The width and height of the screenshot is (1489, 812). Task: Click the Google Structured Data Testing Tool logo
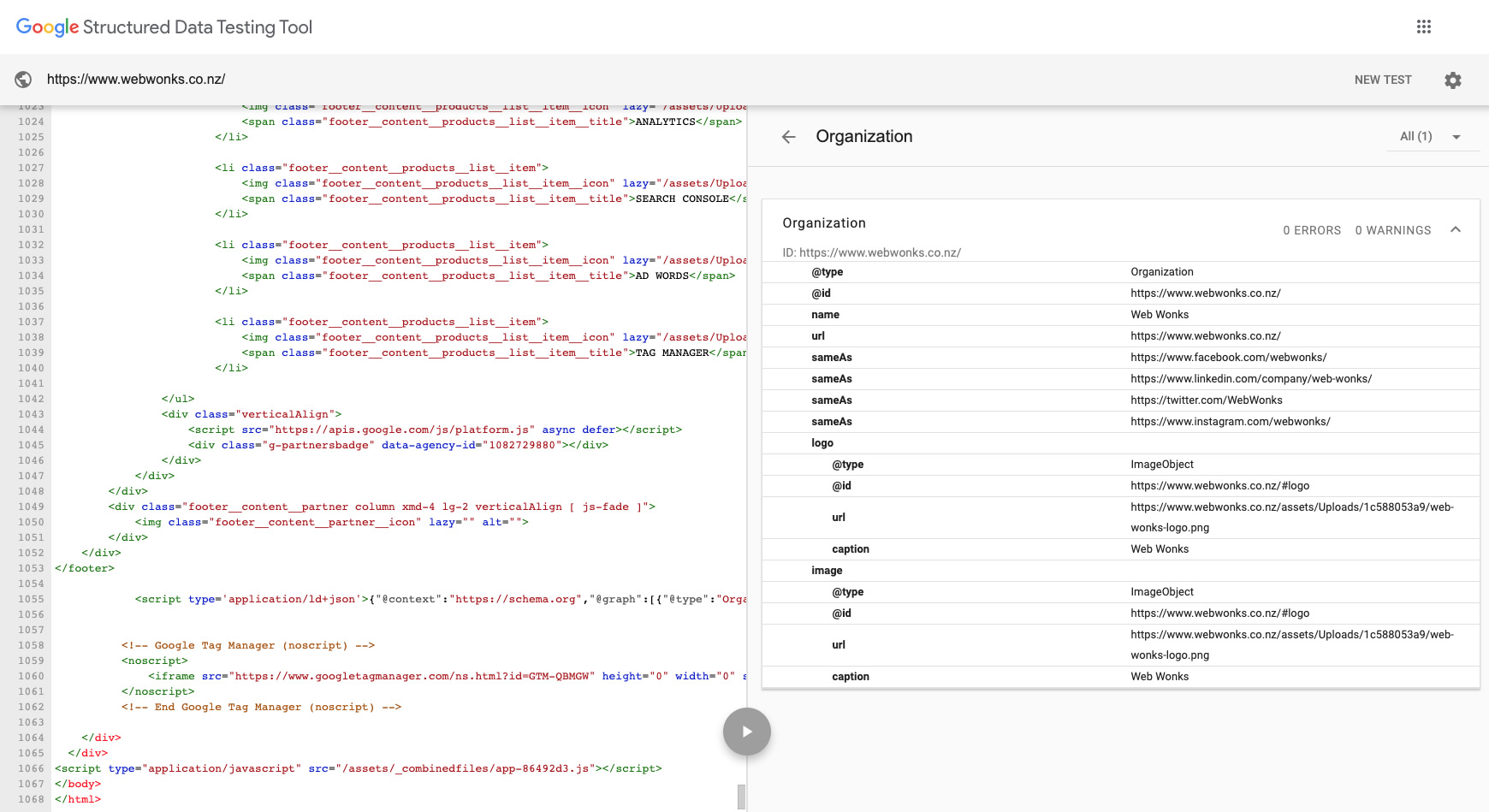click(x=164, y=27)
